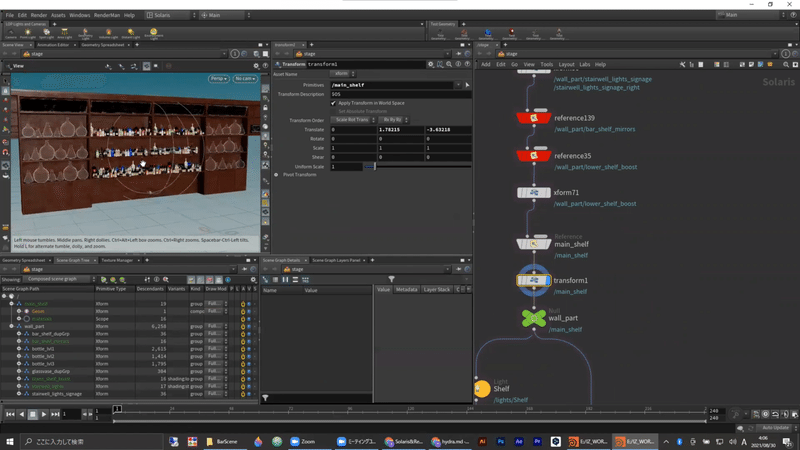
Task: Open network editor Layout menu
Action: (566, 65)
